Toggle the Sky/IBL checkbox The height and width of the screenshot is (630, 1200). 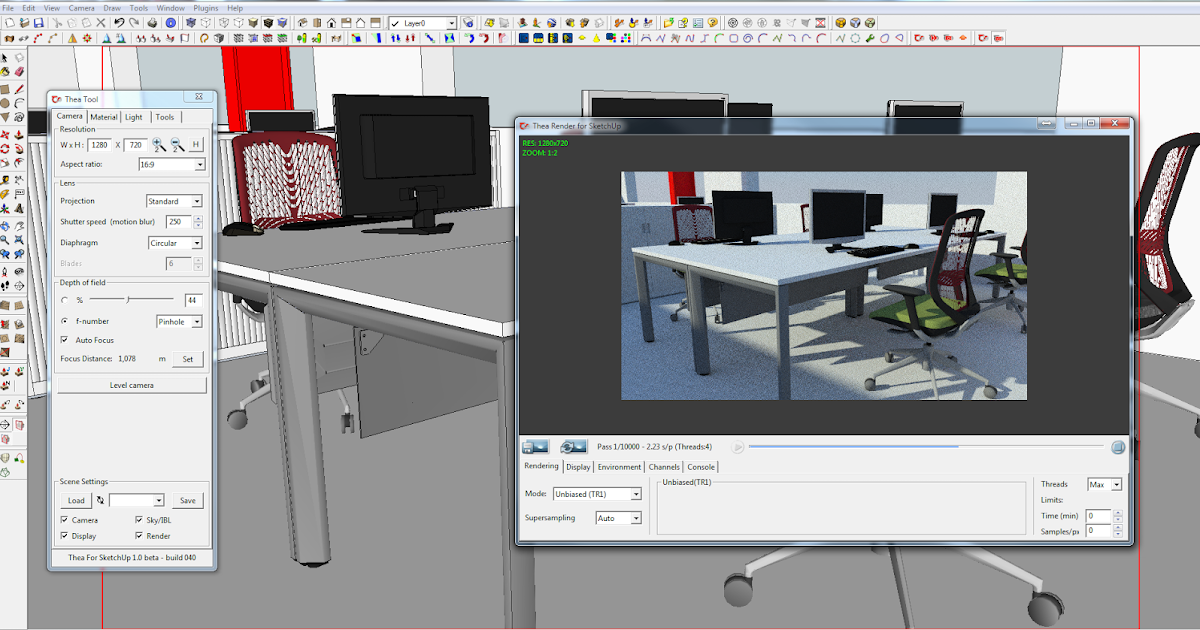138,520
